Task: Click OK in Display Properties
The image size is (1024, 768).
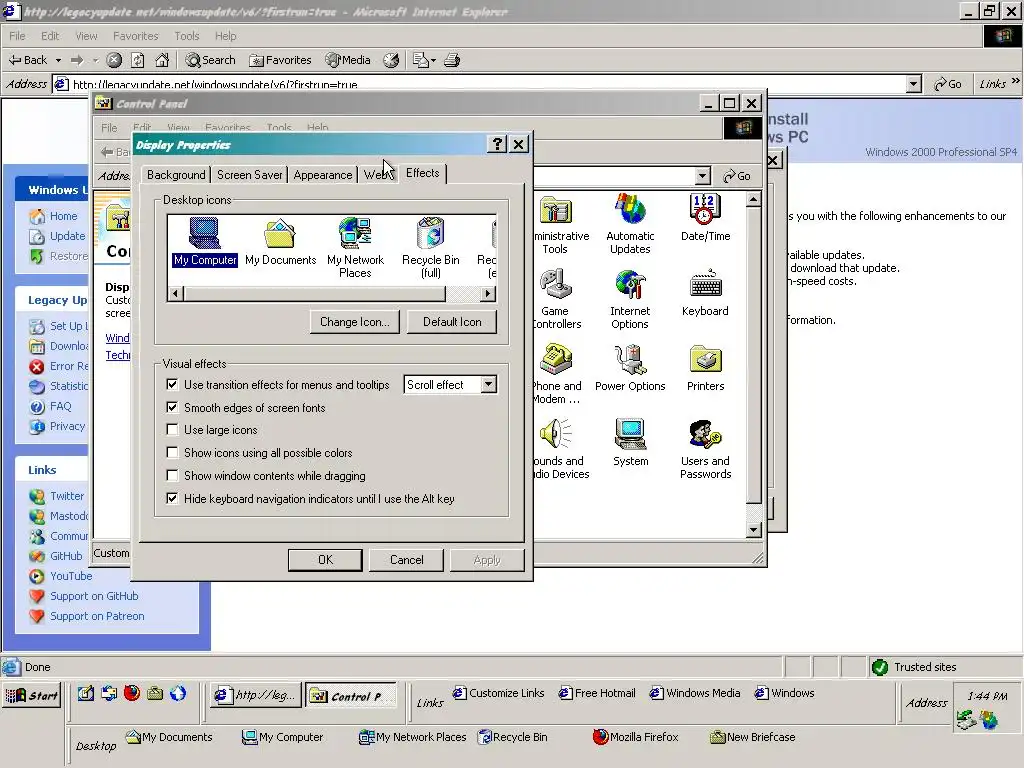Action: click(325, 560)
